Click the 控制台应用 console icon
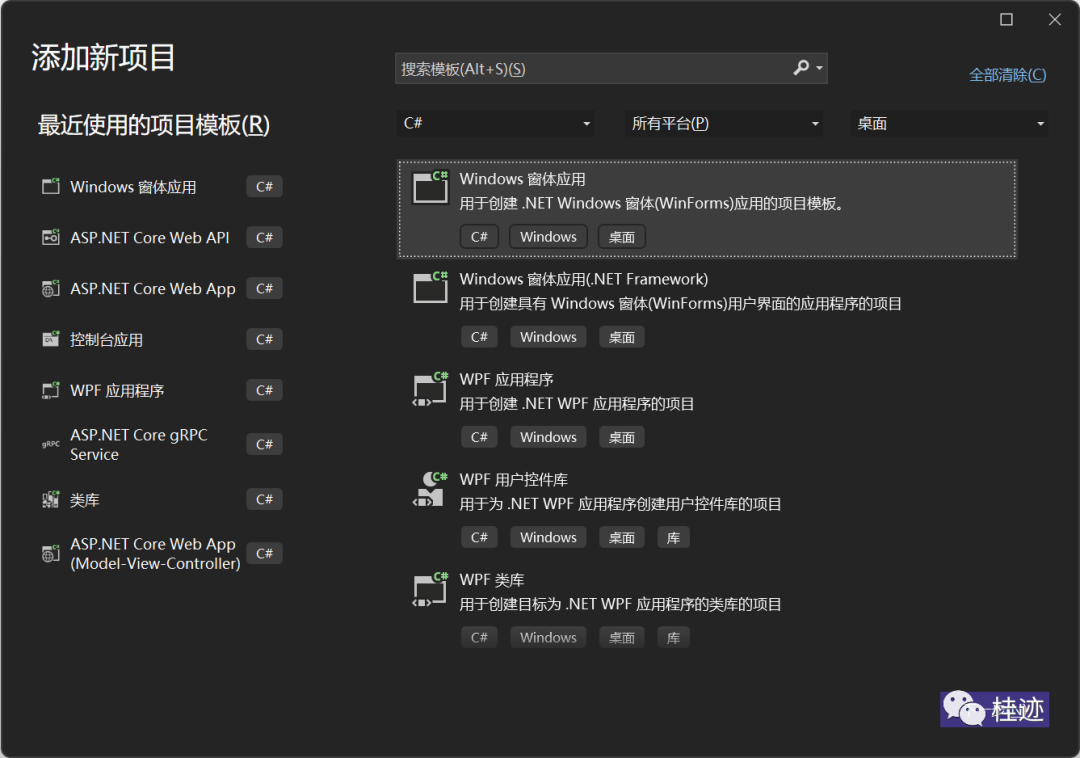Screen dimensions: 1080x758 51,339
